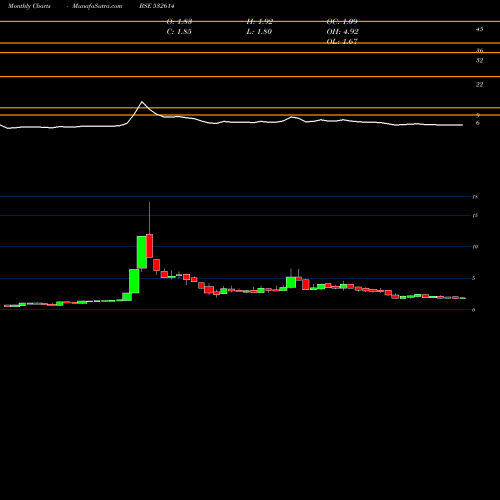Select the 'L: 1.80' low value
The image size is (500, 500).
[x=259, y=32]
